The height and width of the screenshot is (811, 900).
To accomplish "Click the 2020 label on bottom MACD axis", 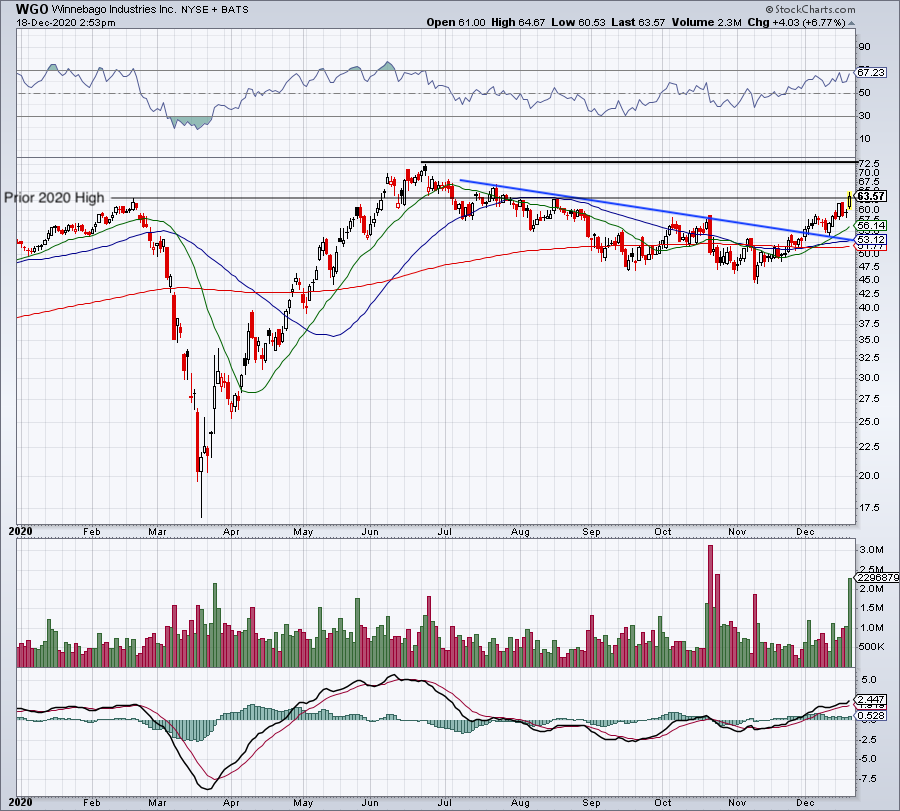I will click(x=21, y=802).
